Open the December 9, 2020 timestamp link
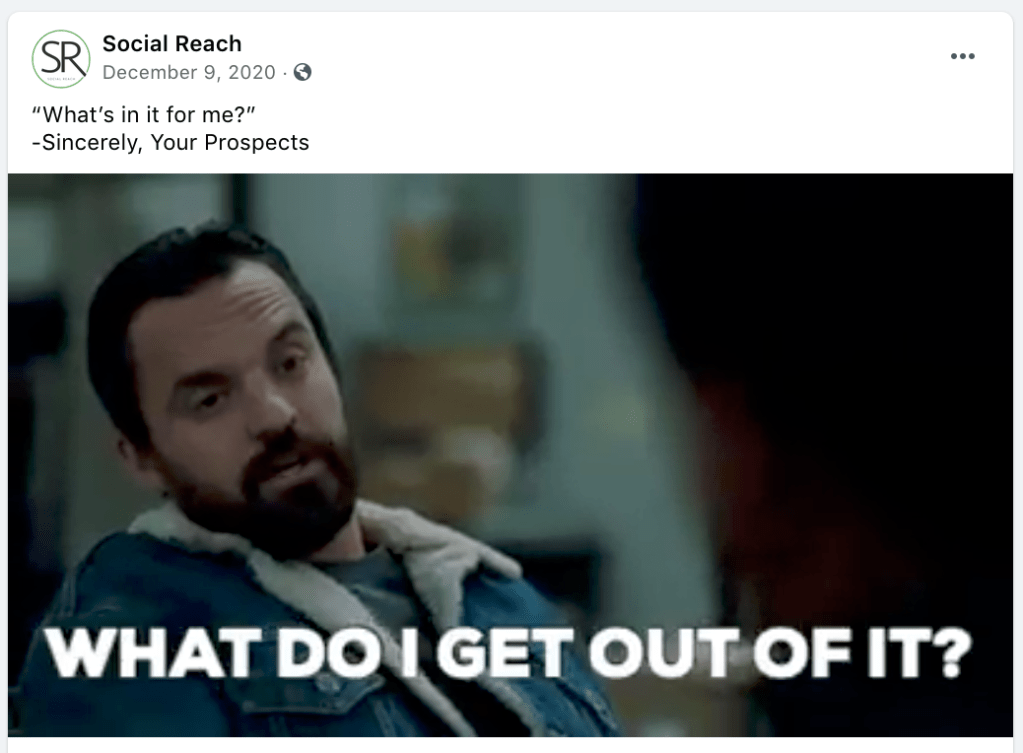The height and width of the screenshot is (753, 1023). tap(189, 72)
